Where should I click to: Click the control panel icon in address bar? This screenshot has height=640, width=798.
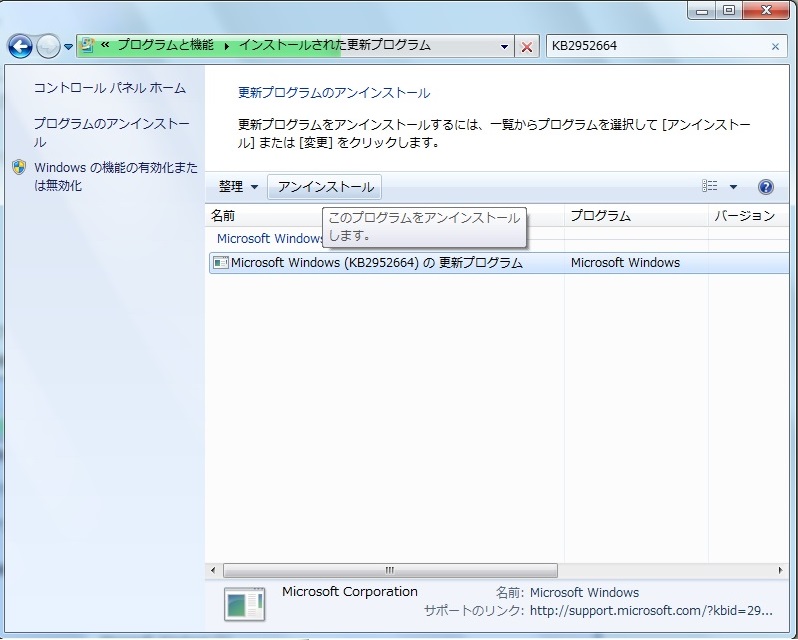click(x=88, y=45)
